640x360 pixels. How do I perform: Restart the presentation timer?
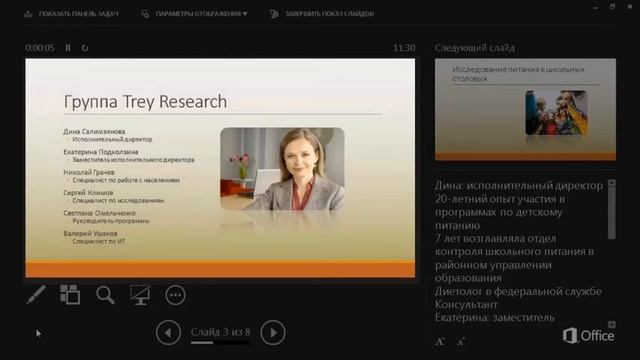click(84, 48)
